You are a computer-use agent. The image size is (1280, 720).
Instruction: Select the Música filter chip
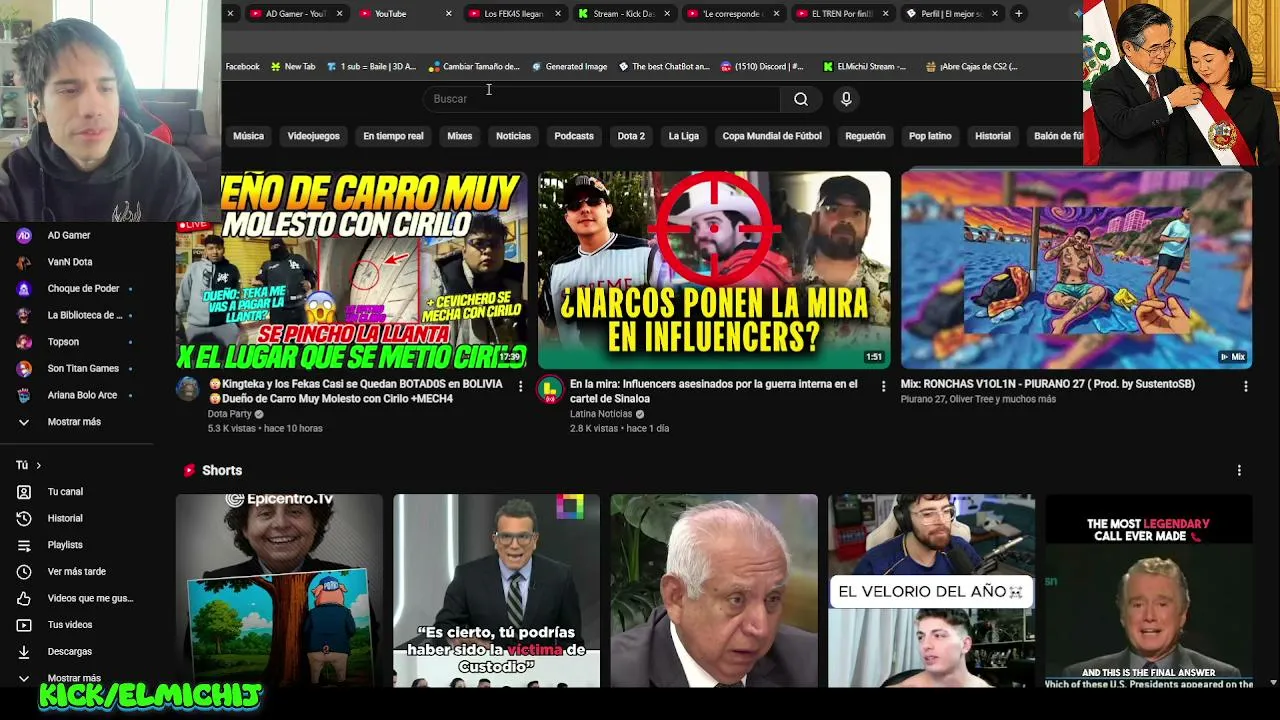point(249,136)
